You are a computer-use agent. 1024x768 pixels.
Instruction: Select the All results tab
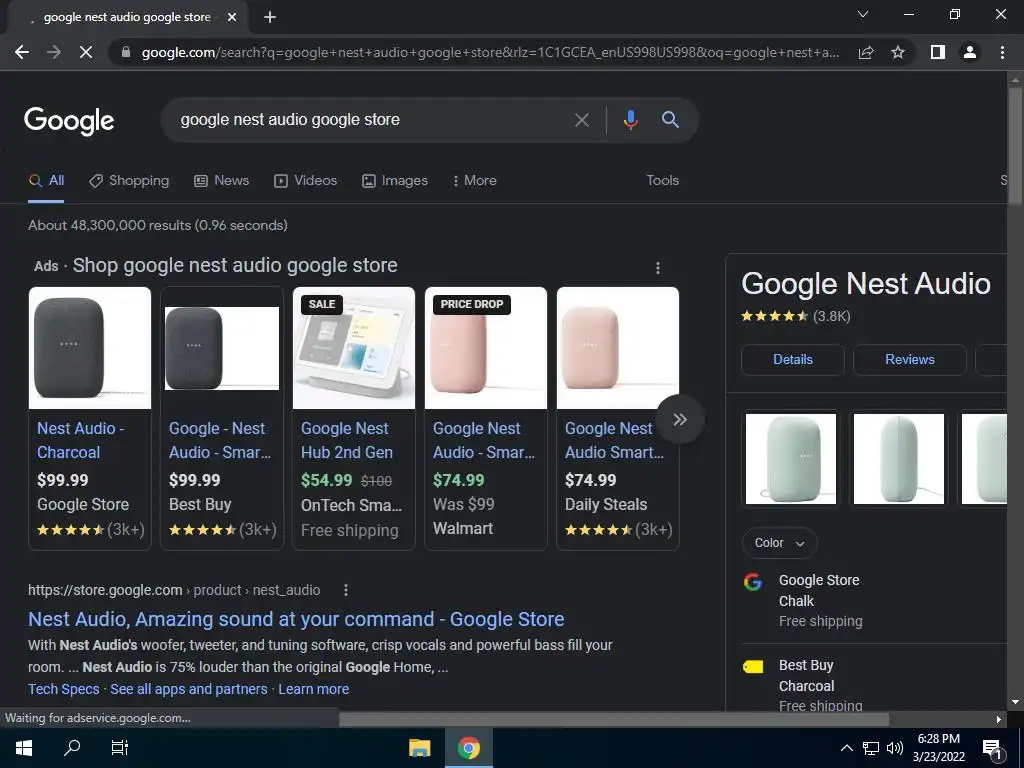(46, 181)
